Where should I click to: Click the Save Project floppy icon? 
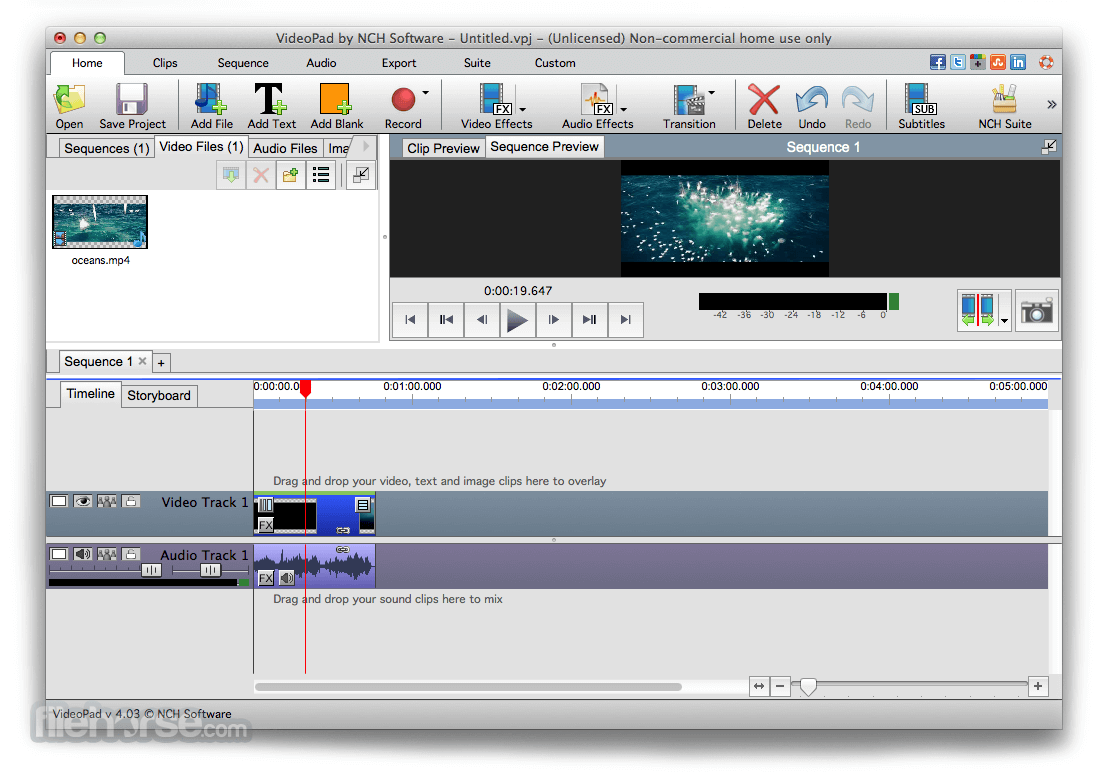pyautogui.click(x=132, y=99)
